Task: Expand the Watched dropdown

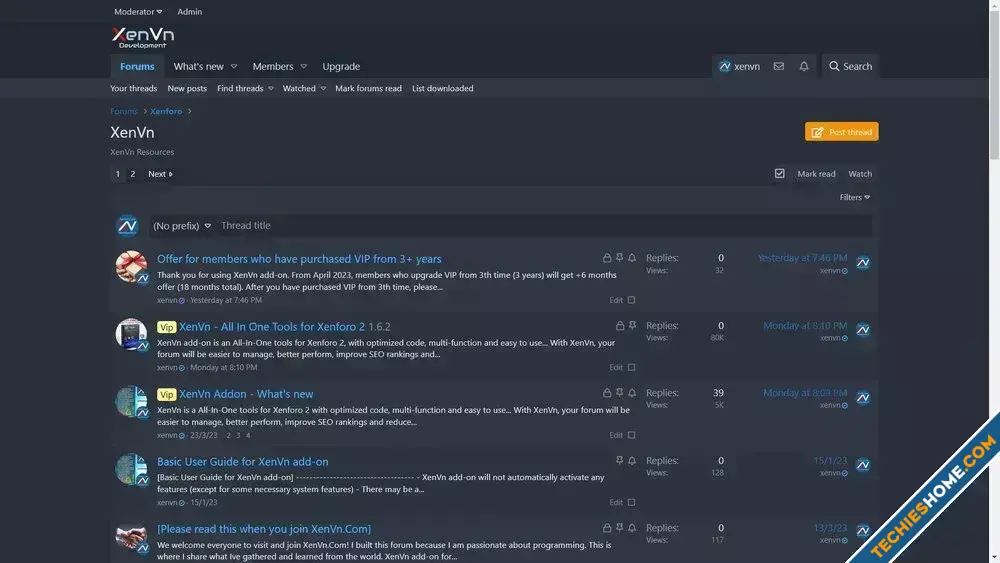Action: [323, 89]
